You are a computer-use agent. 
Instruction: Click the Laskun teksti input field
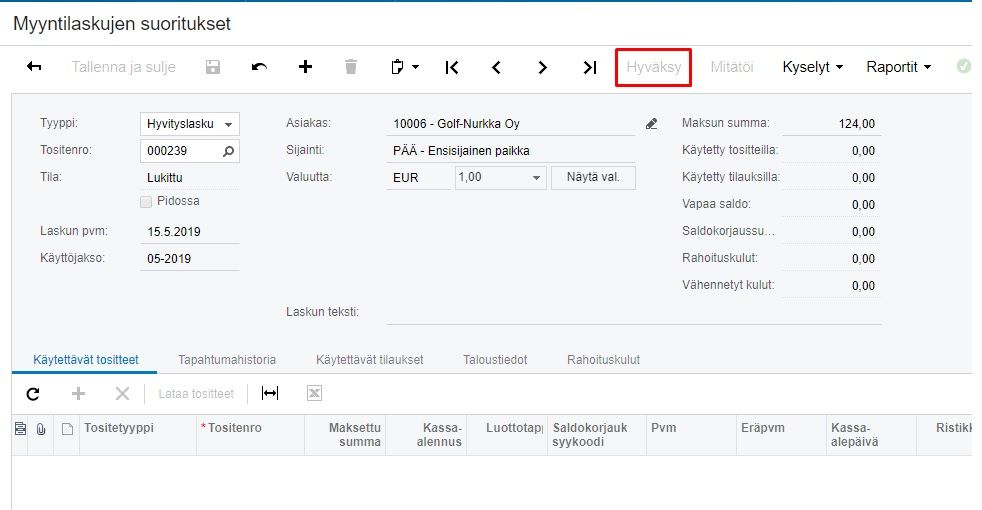[x=633, y=312]
